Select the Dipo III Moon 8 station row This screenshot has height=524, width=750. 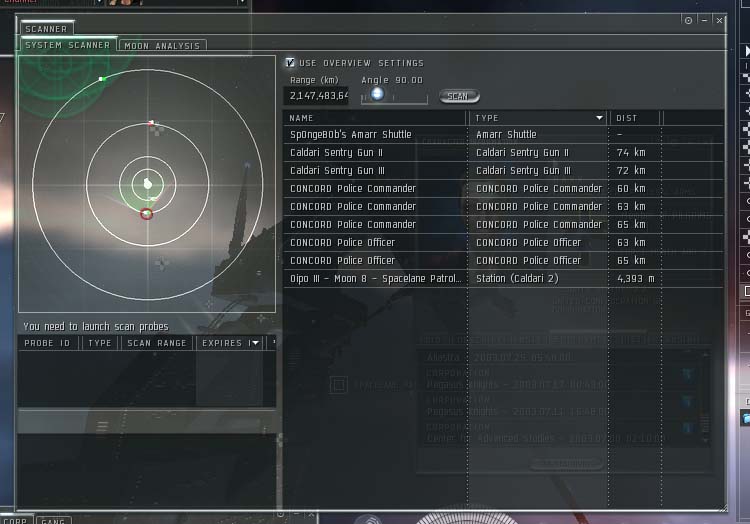[375, 279]
